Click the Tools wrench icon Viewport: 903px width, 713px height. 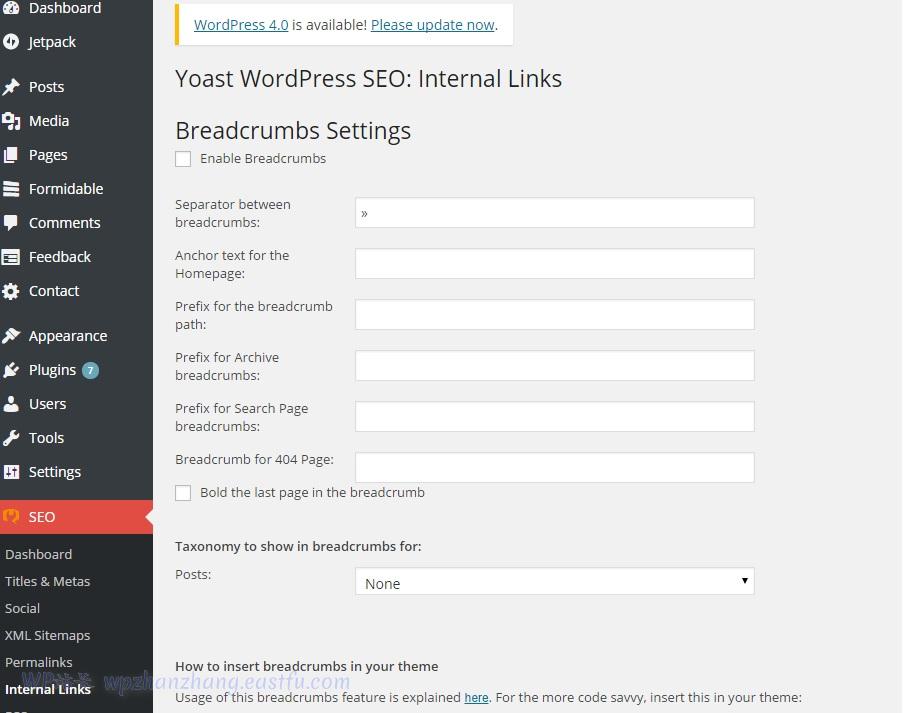pos(11,438)
